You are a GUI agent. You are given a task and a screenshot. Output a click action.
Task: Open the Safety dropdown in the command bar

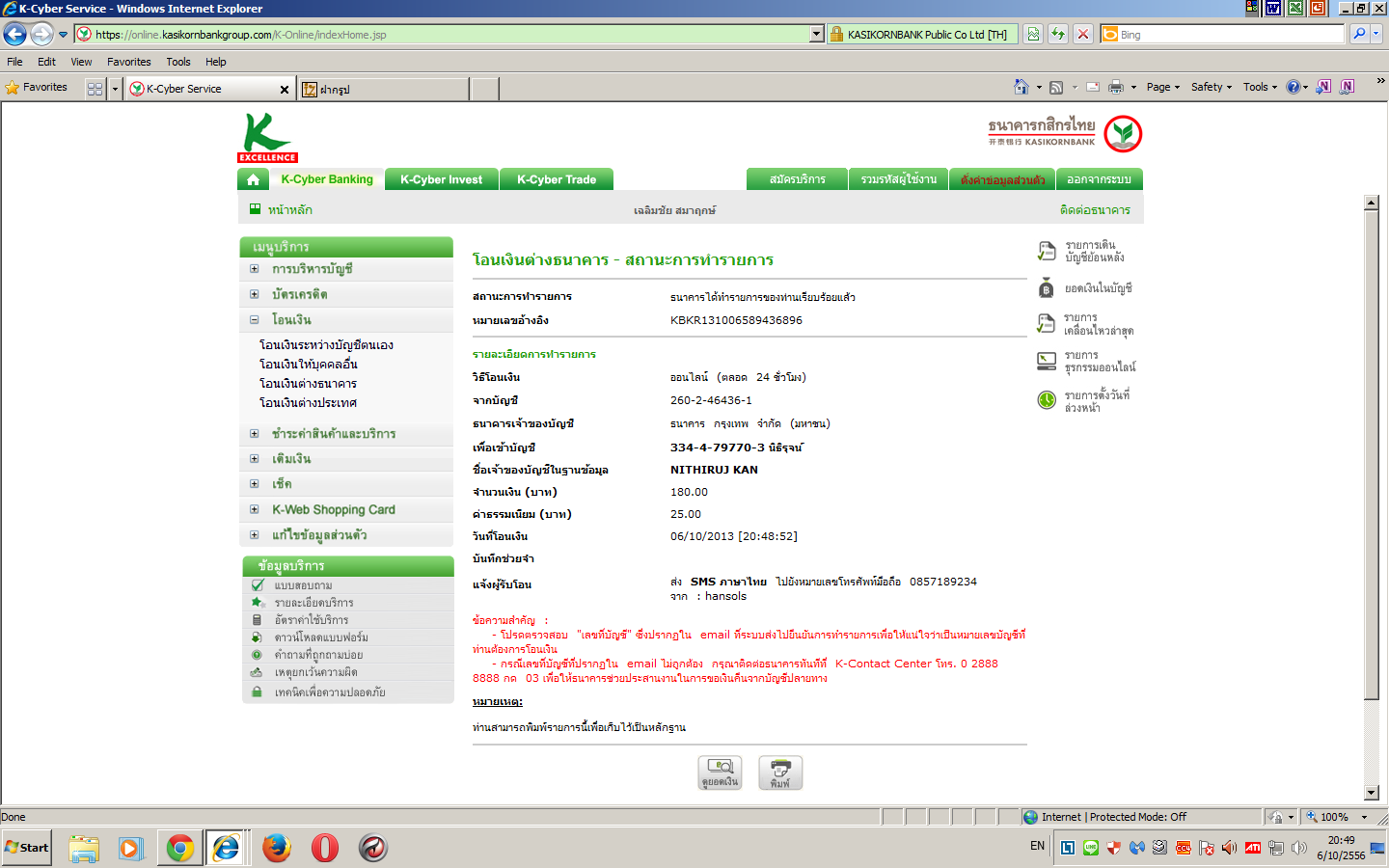point(1211,87)
